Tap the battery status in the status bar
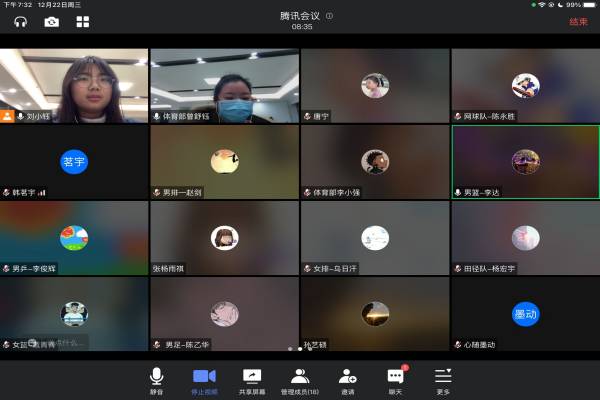The image size is (600, 400). click(x=584, y=4)
